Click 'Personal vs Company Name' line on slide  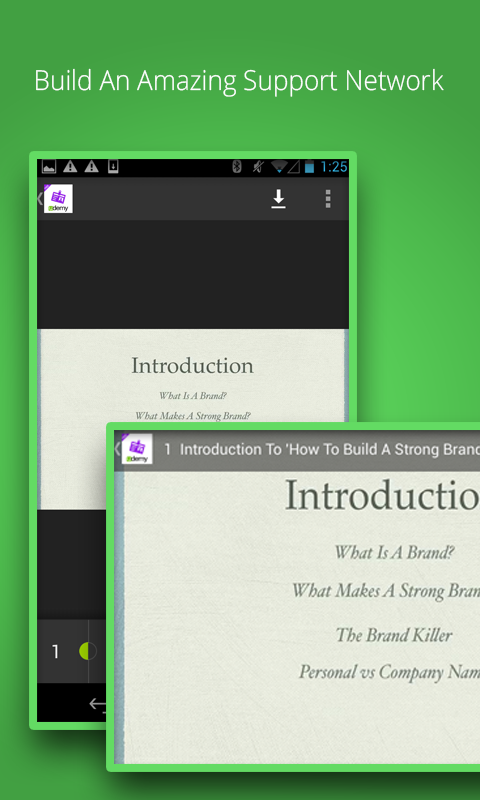[389, 672]
